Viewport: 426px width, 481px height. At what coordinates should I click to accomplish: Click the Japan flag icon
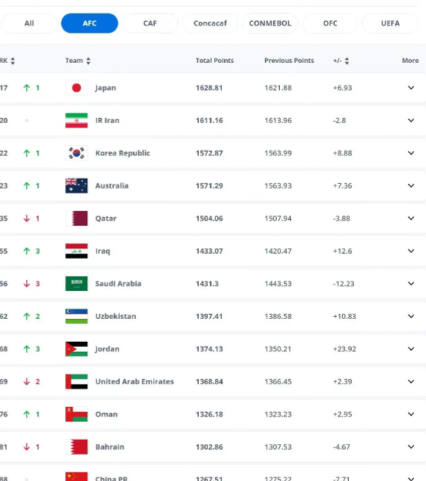point(76,88)
